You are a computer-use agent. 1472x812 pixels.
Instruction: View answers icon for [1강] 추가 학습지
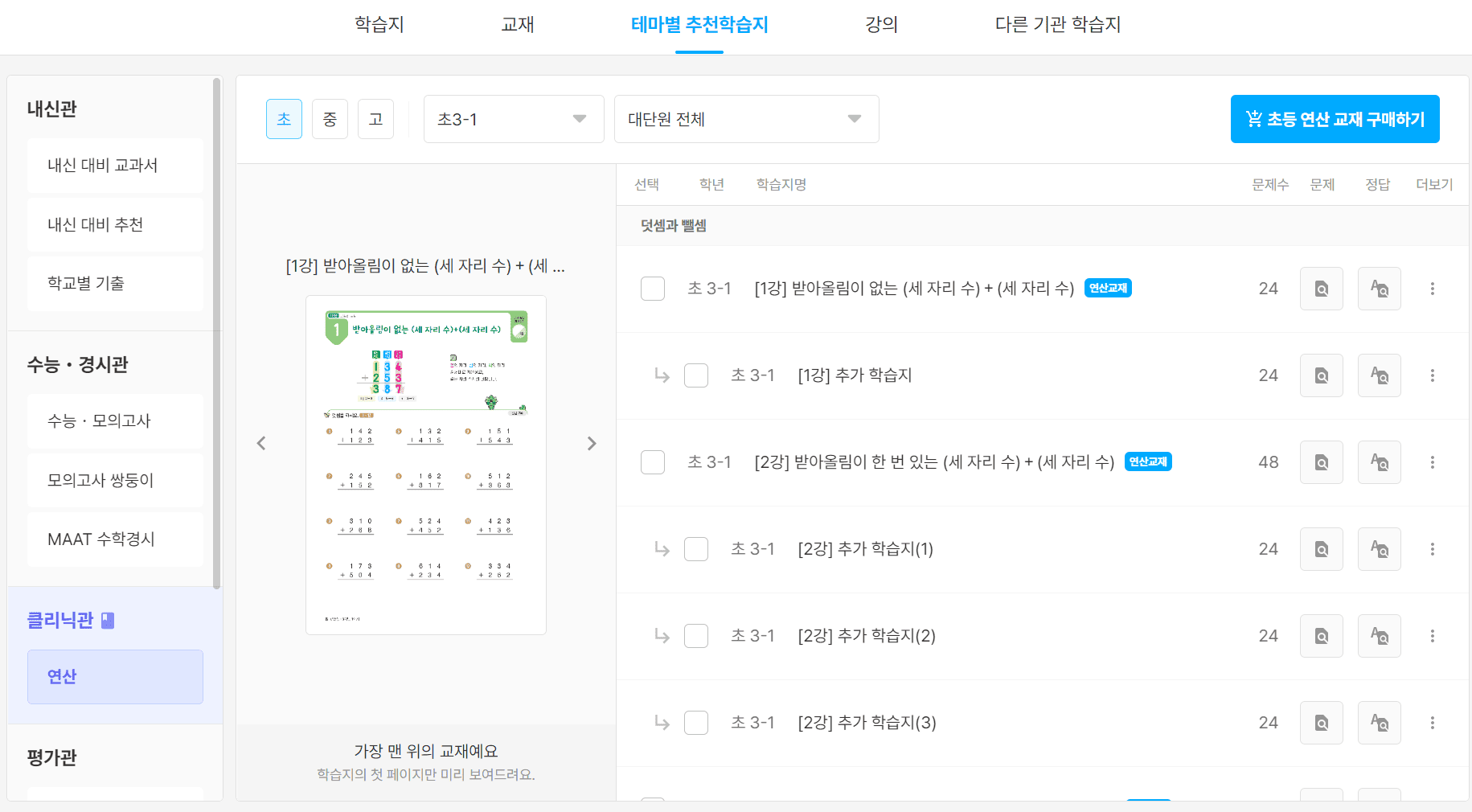tap(1379, 375)
